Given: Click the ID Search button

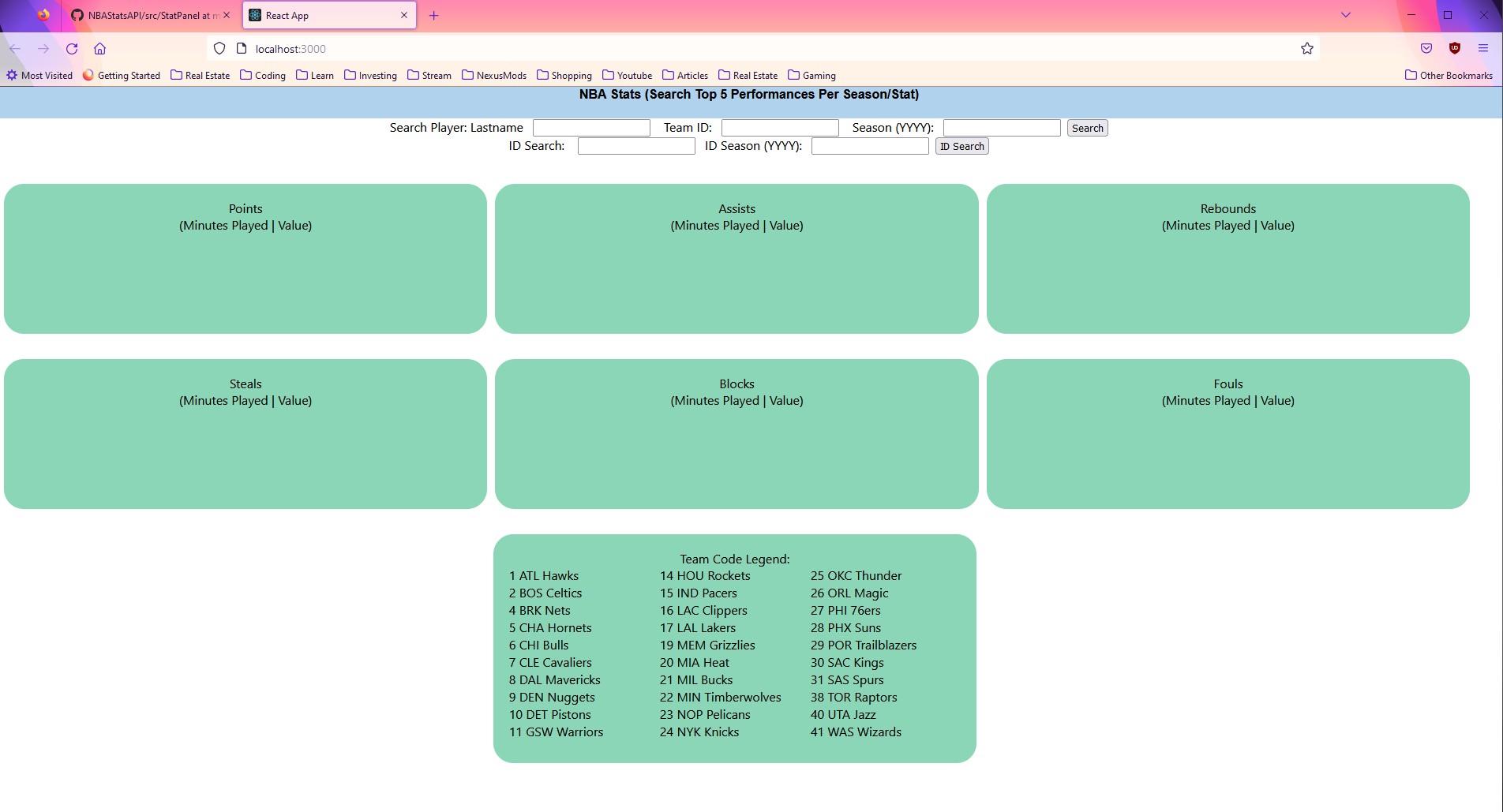Looking at the screenshot, I should [x=961, y=146].
